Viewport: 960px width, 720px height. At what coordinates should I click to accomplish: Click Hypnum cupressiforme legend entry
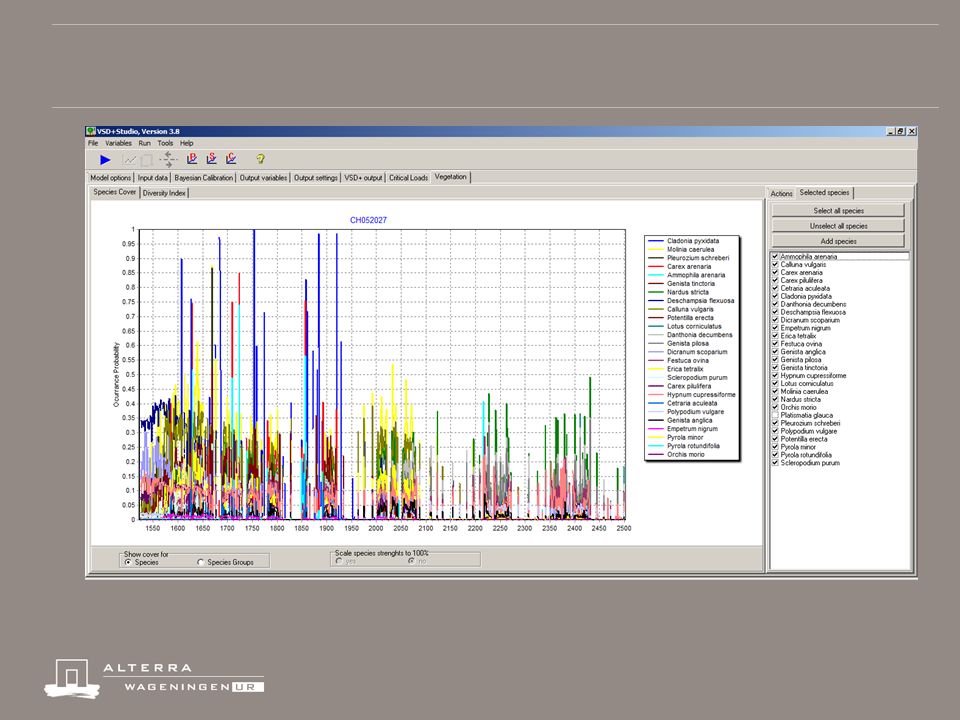click(x=701, y=395)
